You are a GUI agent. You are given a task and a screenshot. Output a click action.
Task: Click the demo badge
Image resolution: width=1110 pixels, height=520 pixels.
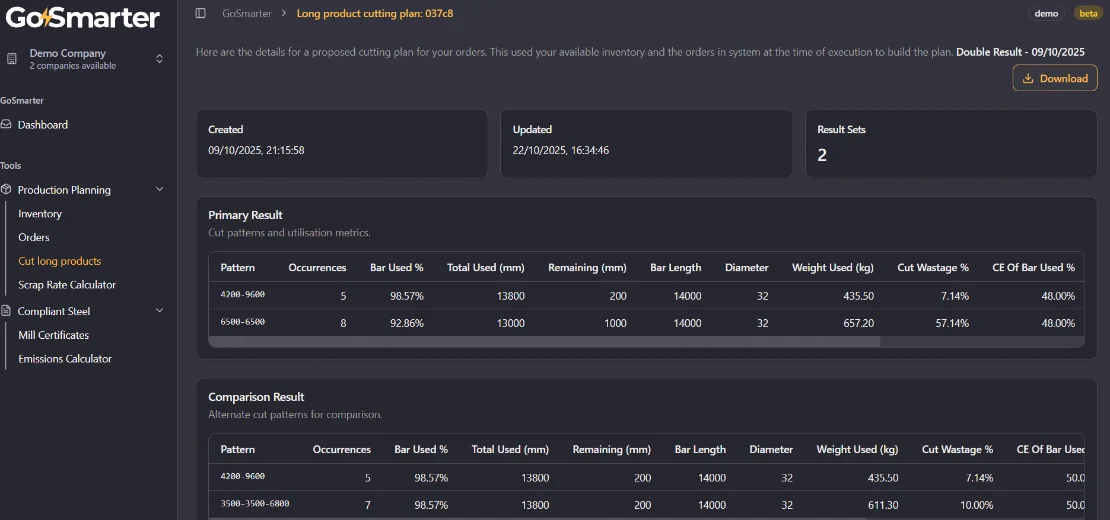tap(1046, 13)
